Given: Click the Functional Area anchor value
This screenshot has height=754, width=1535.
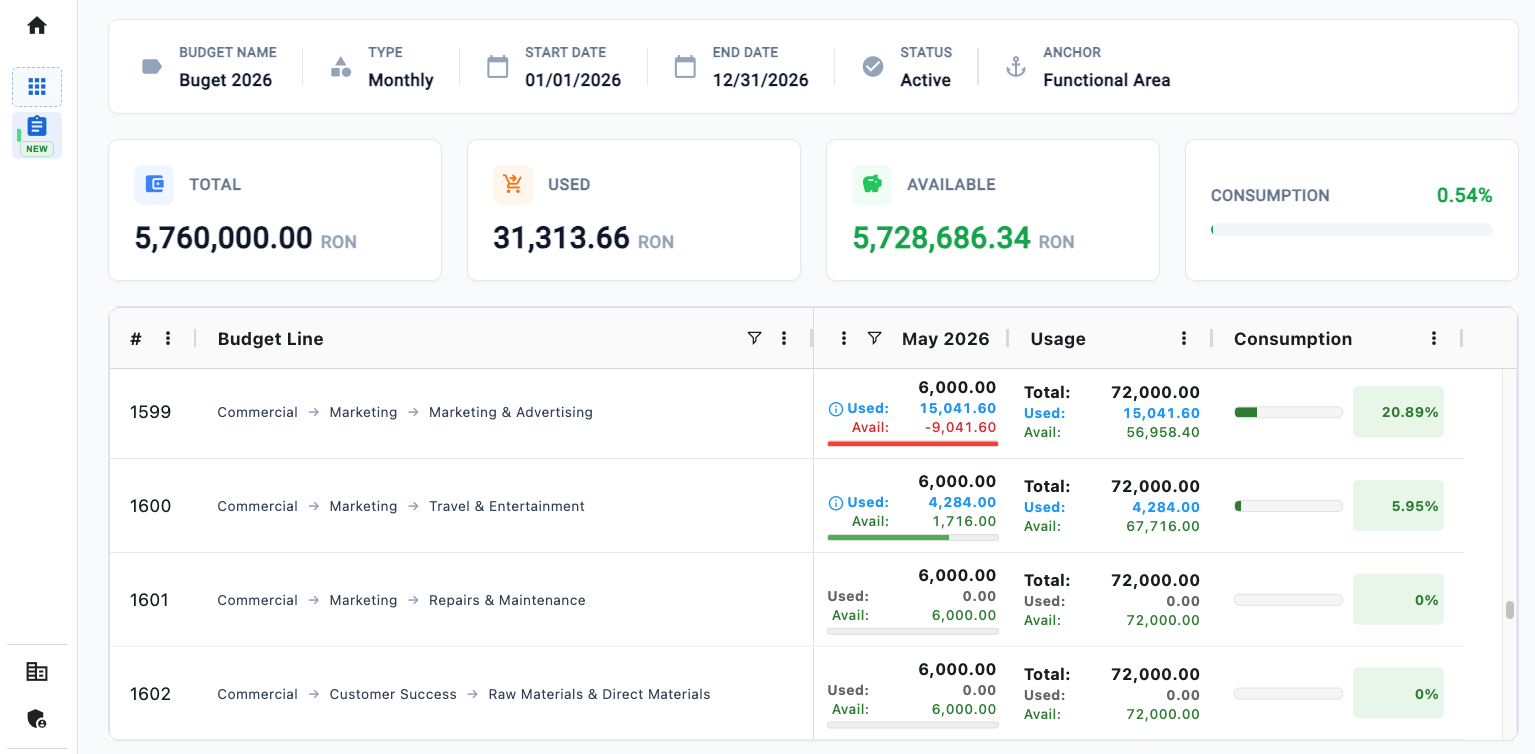Looking at the screenshot, I should point(1107,80).
